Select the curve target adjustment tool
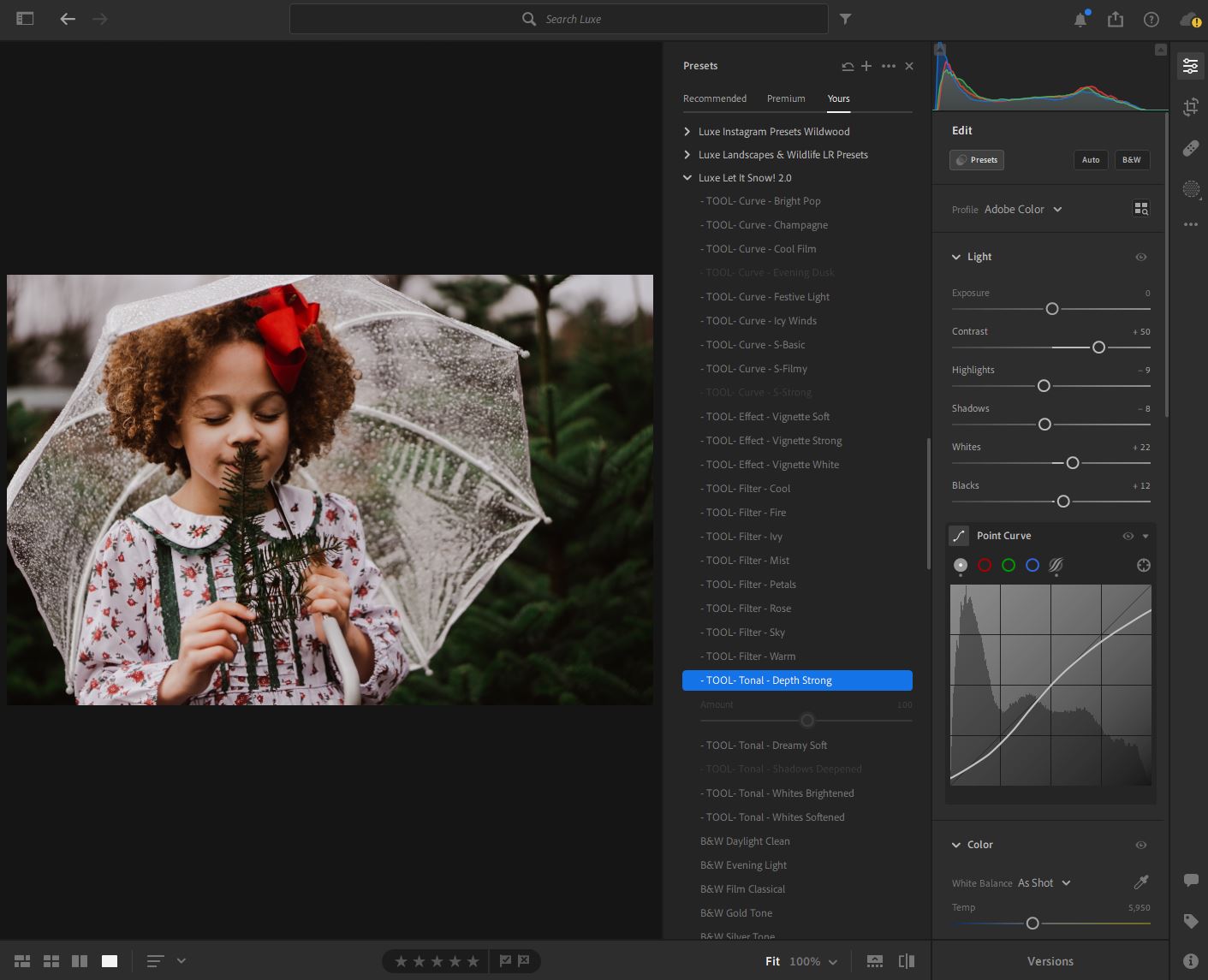Screen dimensions: 1208x980 coord(1143,565)
